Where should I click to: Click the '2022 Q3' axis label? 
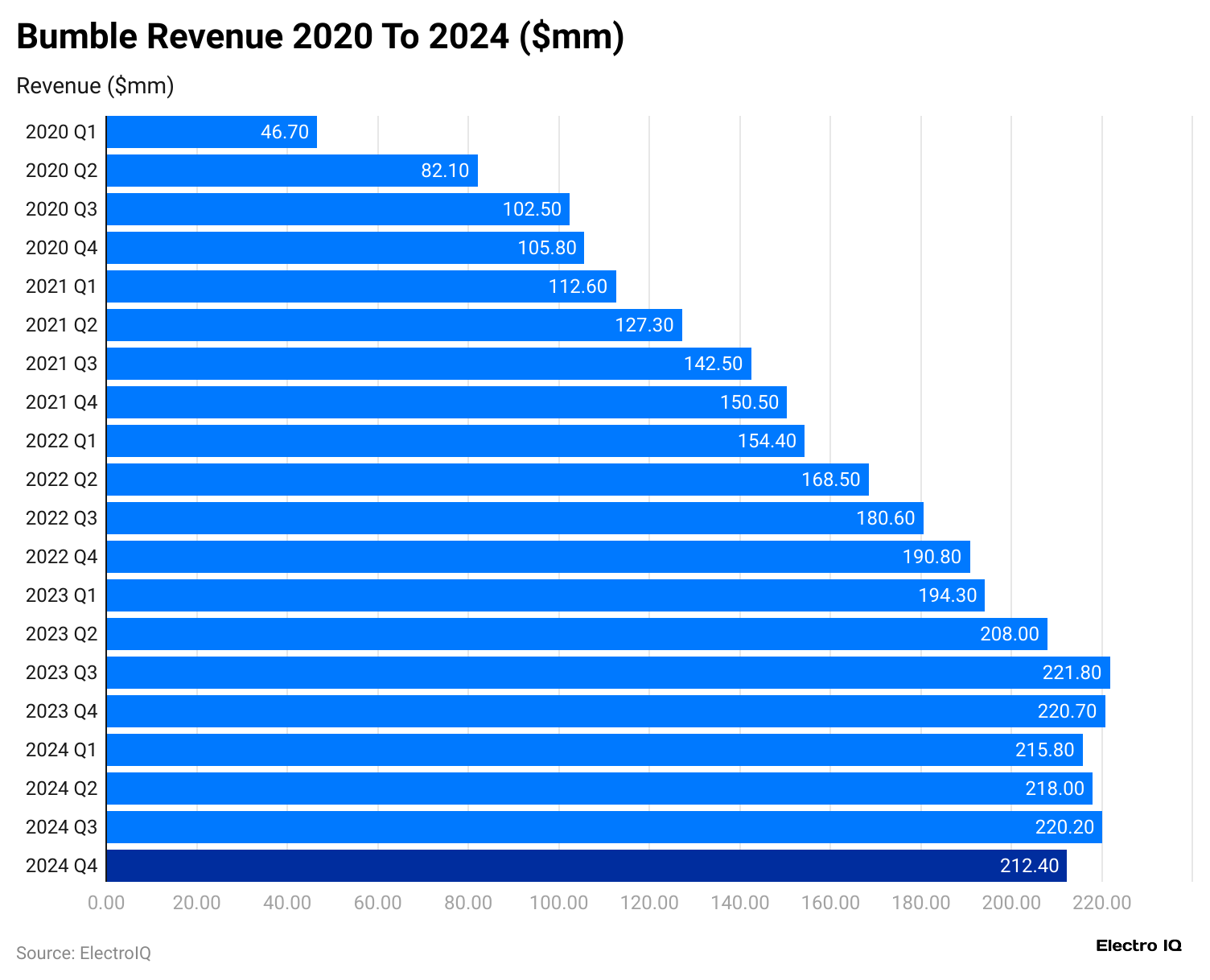61,518
